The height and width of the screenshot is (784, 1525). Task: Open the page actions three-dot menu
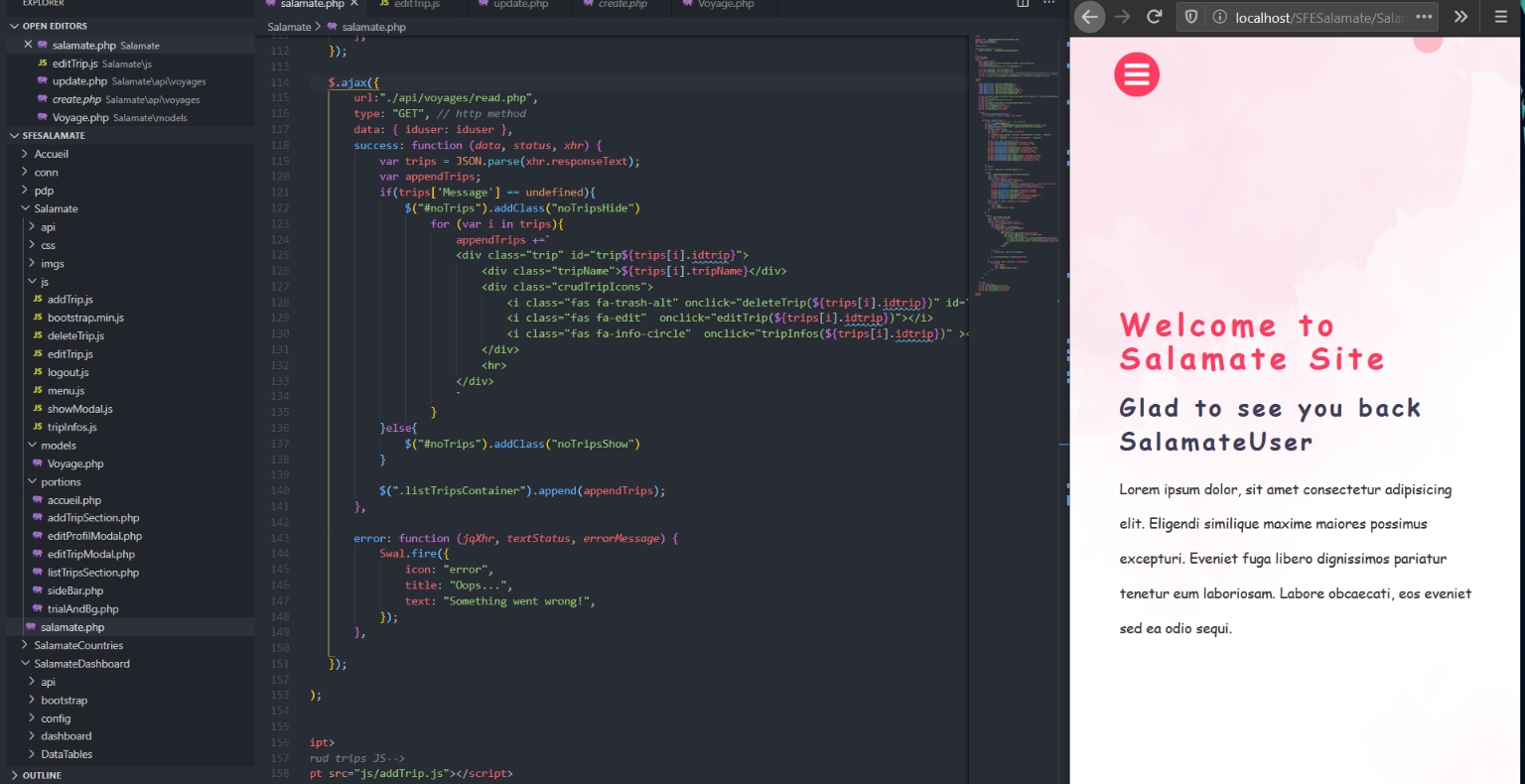tap(1424, 17)
